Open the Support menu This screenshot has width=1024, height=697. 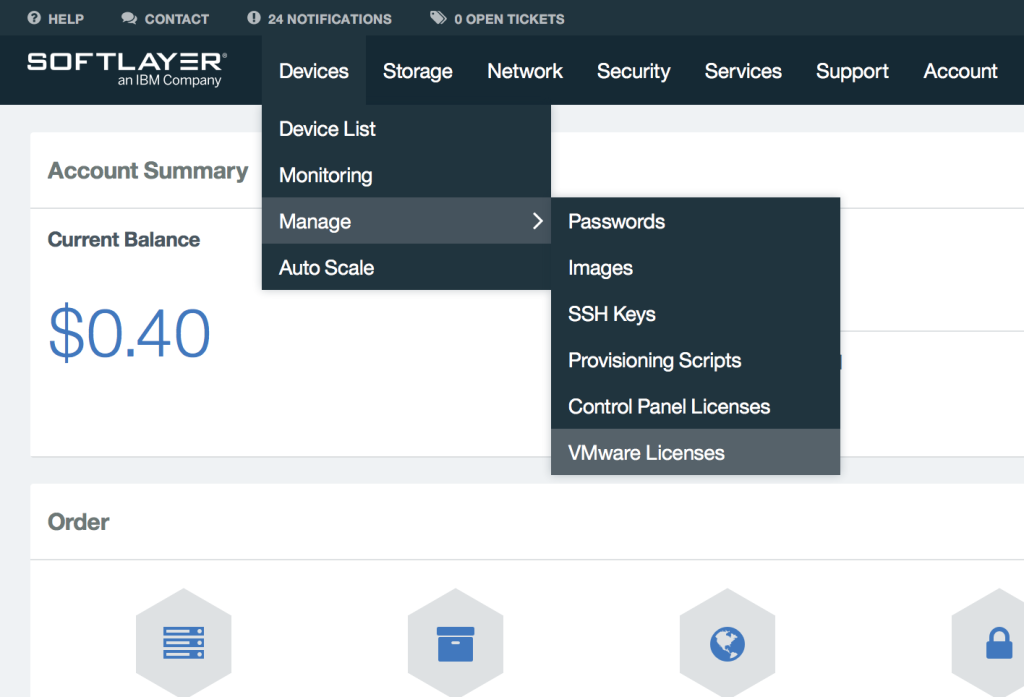(852, 71)
